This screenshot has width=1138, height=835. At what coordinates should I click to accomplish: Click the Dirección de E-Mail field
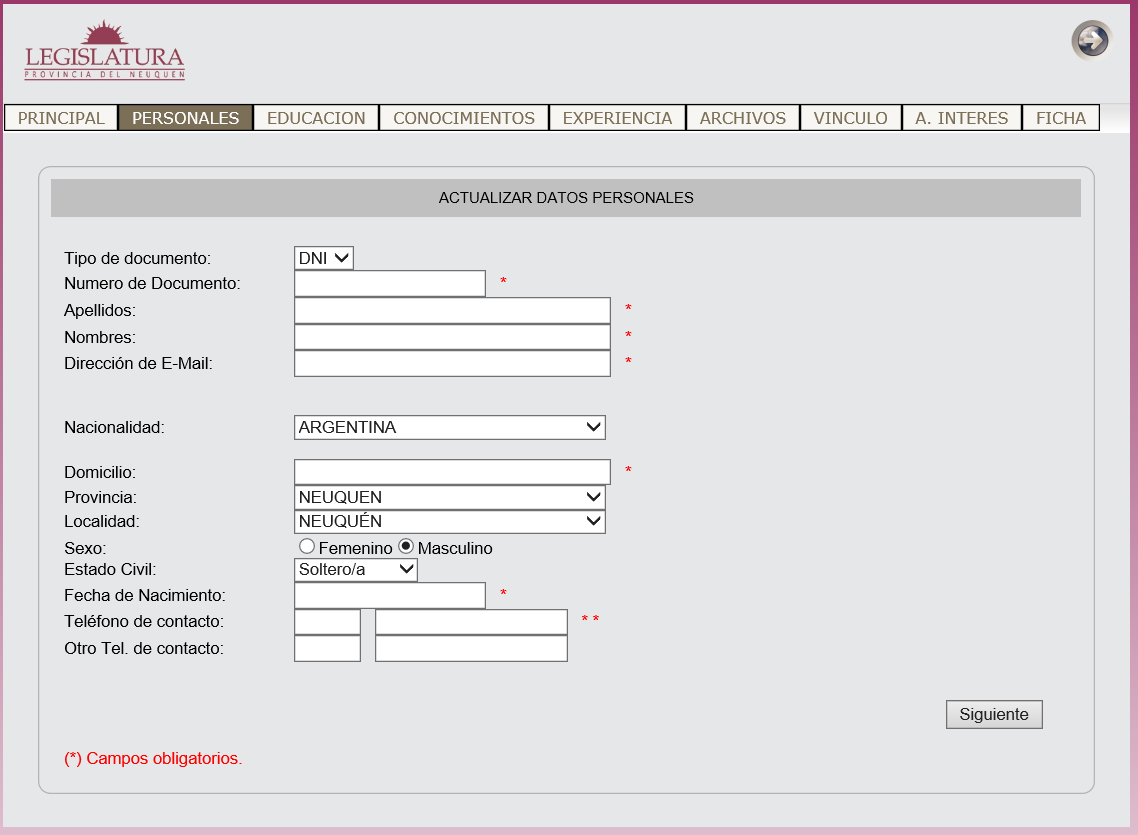[452, 363]
